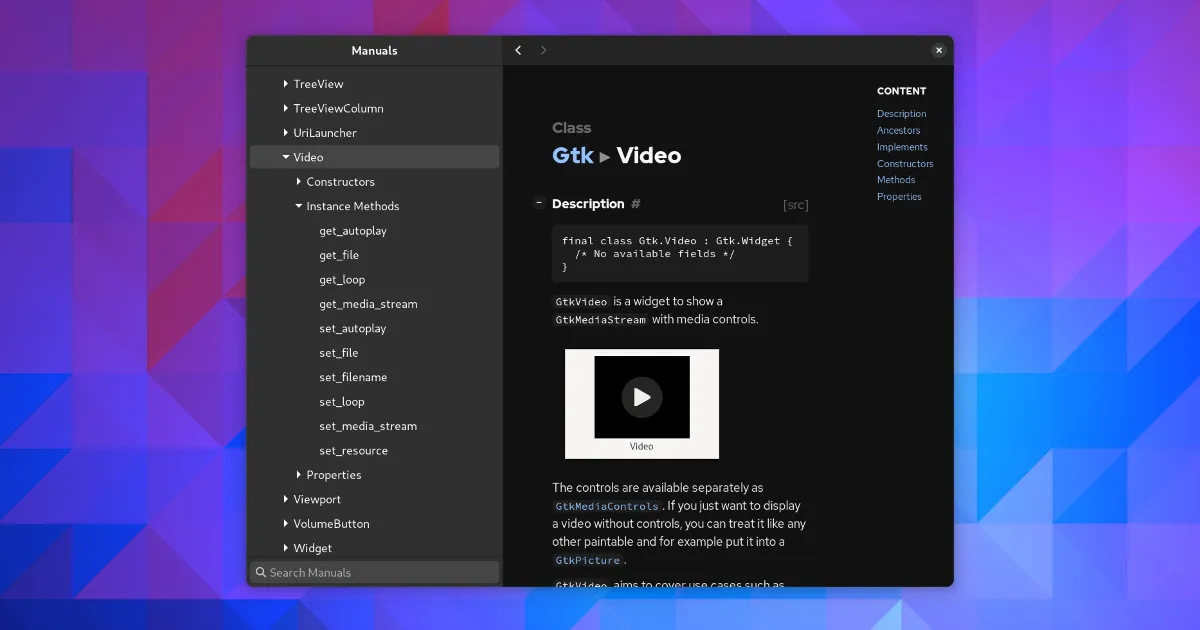
Task: Click the # anchor next to Description
Action: click(x=635, y=204)
